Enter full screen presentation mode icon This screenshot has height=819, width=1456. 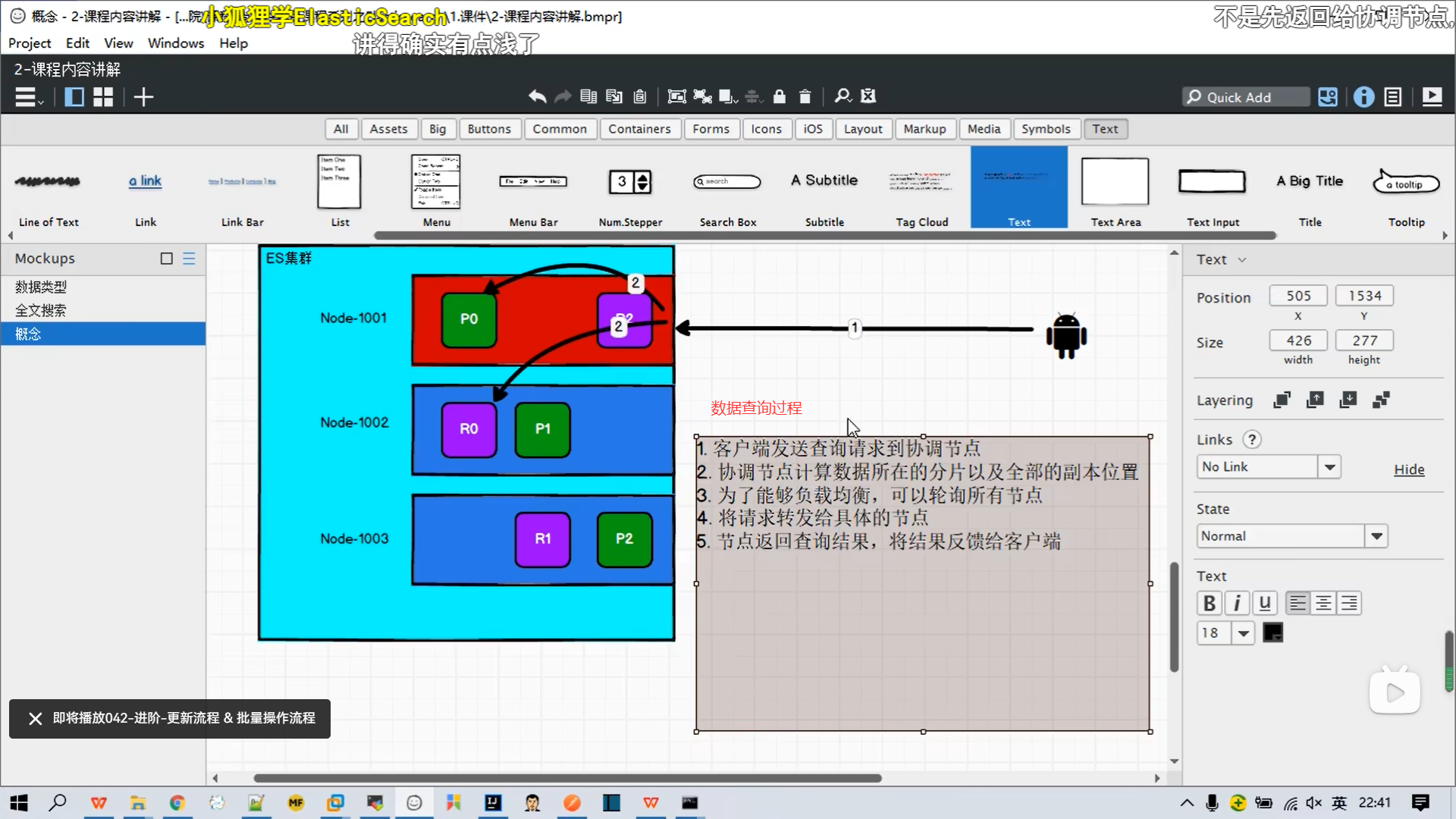[1432, 97]
